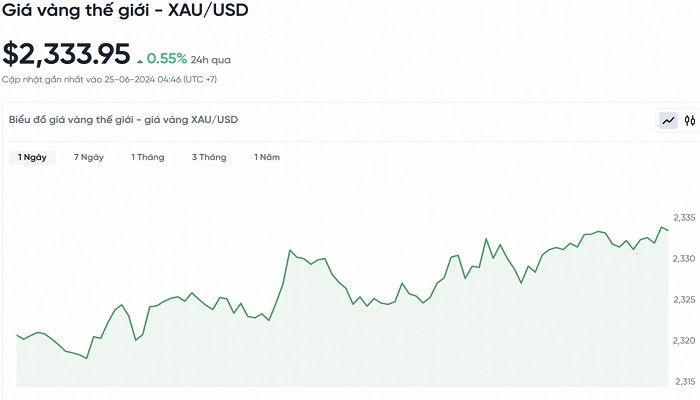Image resolution: width=700 pixels, height=400 pixels.
Task: Open the 1 Năm chart range
Action: 267,157
